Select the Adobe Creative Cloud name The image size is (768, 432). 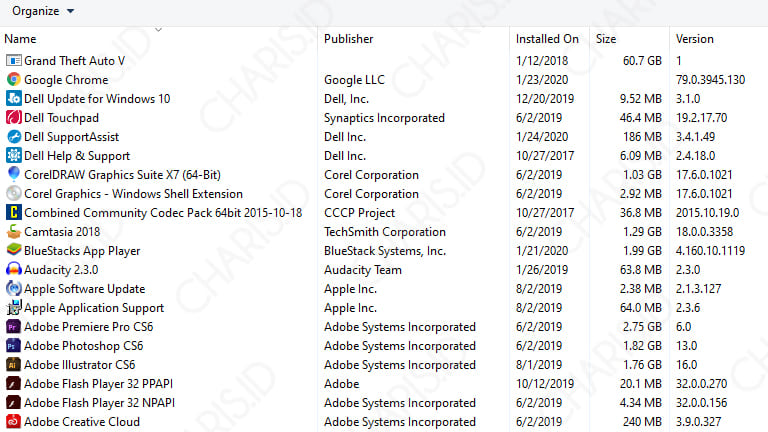point(82,422)
